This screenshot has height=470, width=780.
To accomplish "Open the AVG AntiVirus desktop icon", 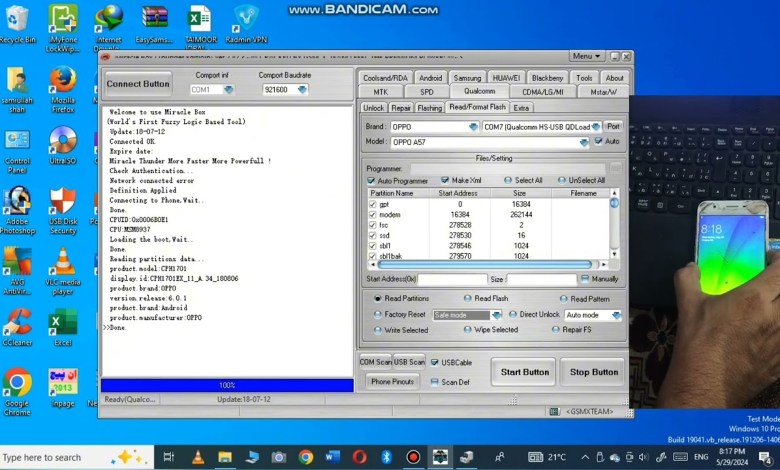I will (x=17, y=272).
